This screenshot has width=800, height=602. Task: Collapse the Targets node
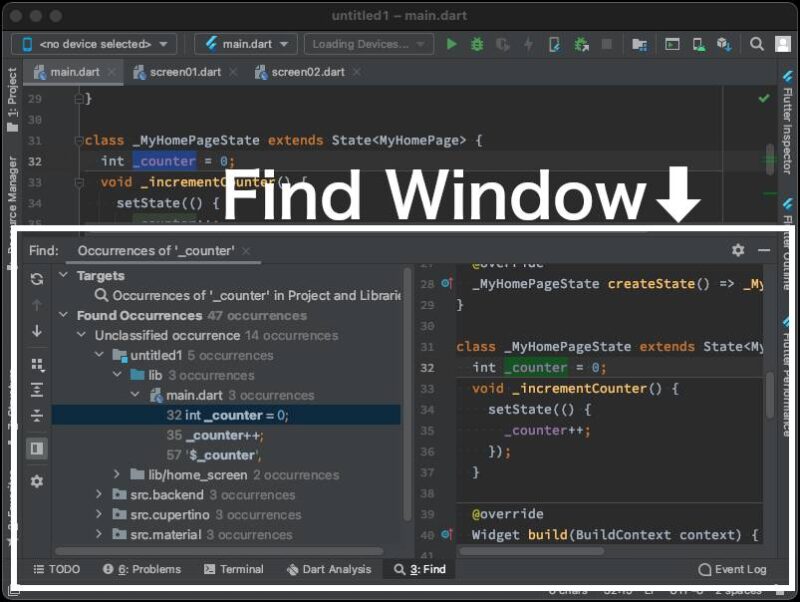pos(63,275)
